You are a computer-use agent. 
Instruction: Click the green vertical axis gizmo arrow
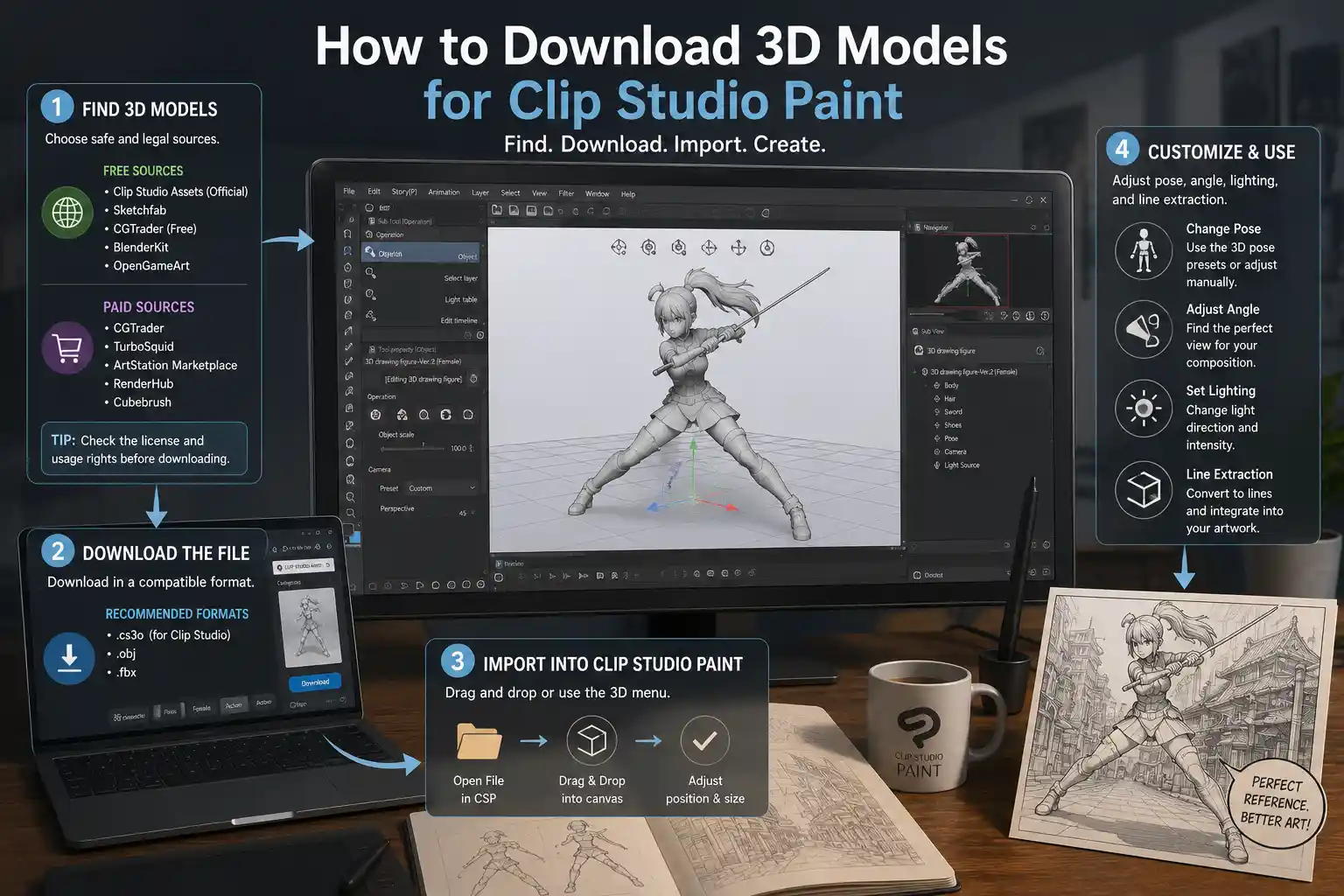(693, 446)
